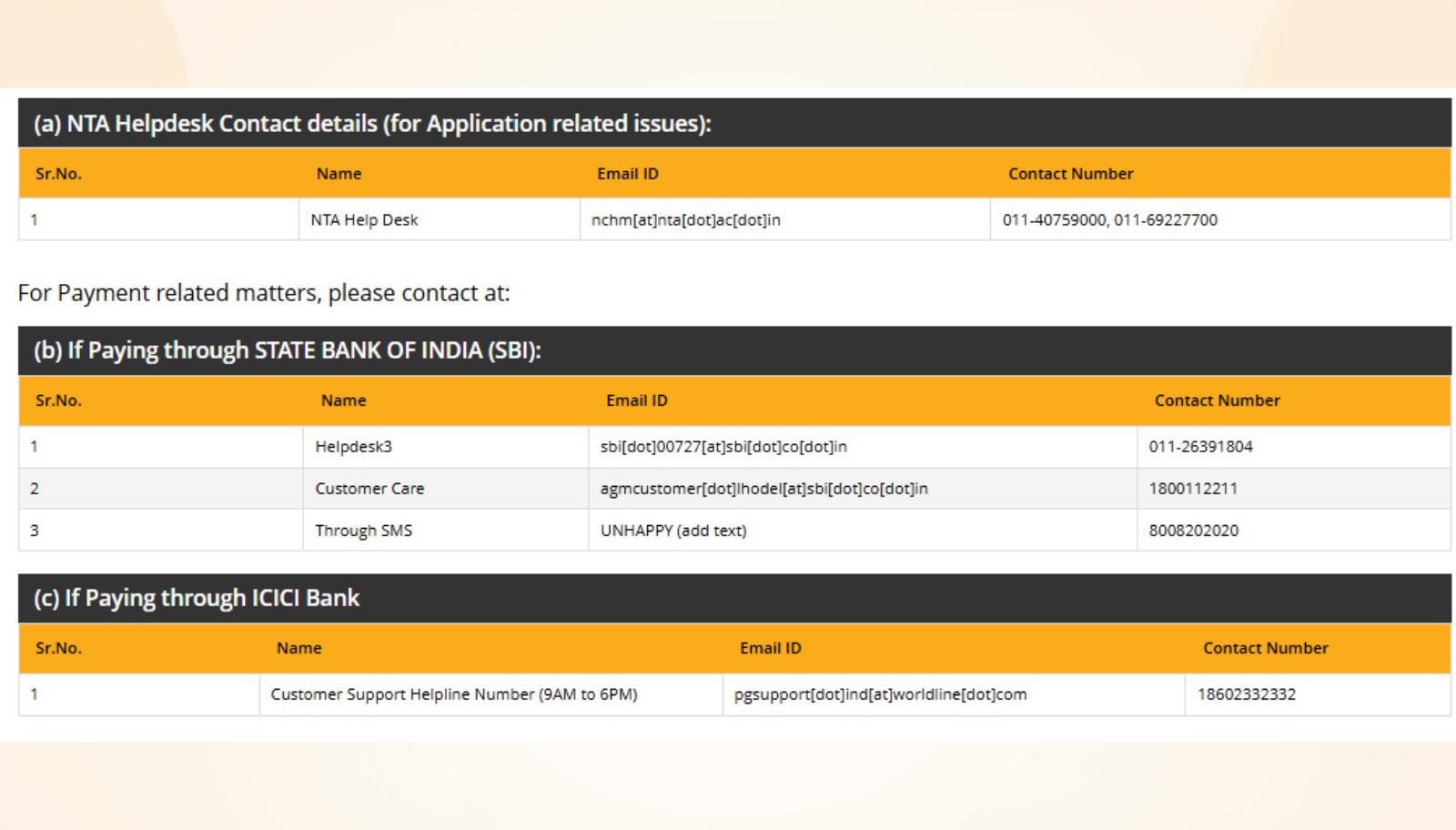Click NTA contact number 011-40759000
The width and height of the screenshot is (1456, 830).
(x=1054, y=220)
